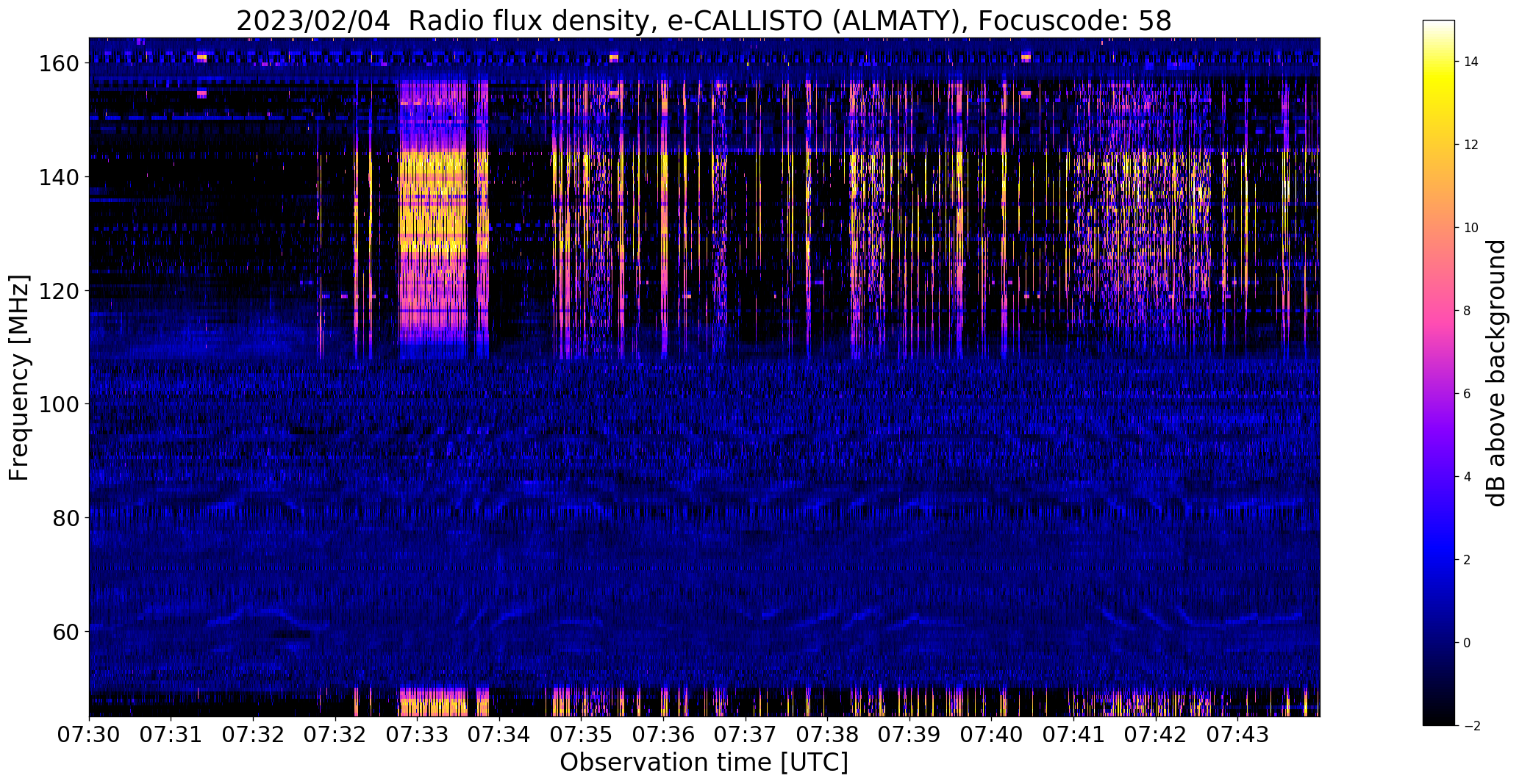Screen dimensions: 1519x784
Task: Click the 160 frequency tick label
Action: (x=59, y=64)
